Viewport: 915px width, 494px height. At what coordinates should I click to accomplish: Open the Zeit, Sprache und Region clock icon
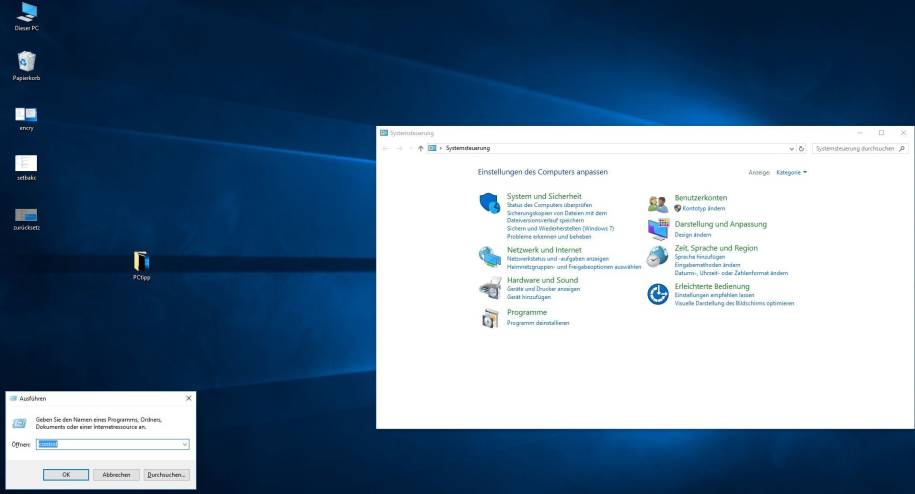pos(658,255)
